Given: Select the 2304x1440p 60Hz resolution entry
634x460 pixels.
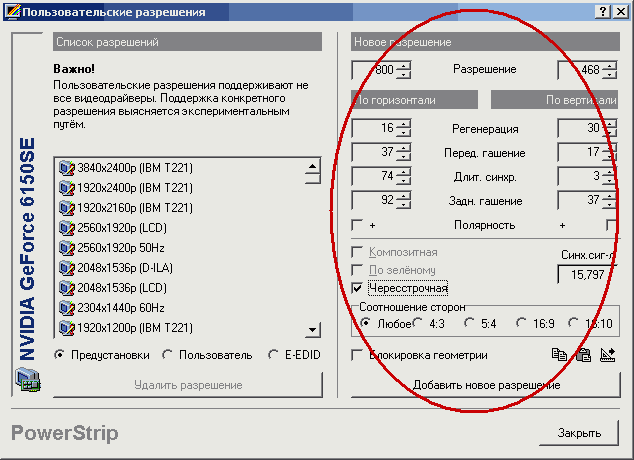Looking at the screenshot, I should 123,308.
